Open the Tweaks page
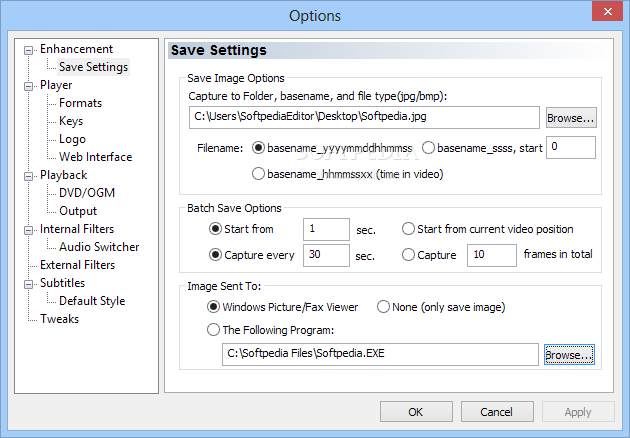Screen dimensions: 630x438 click(59, 319)
